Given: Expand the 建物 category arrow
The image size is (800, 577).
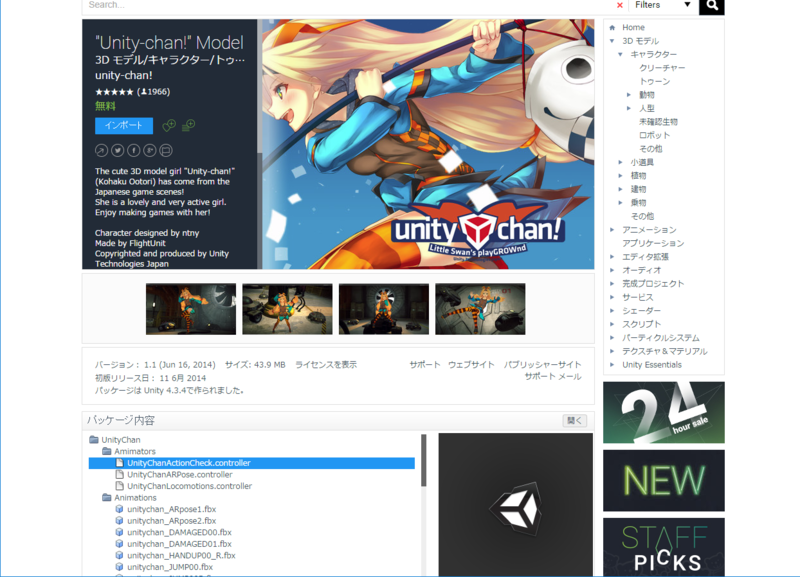Looking at the screenshot, I should point(620,189).
